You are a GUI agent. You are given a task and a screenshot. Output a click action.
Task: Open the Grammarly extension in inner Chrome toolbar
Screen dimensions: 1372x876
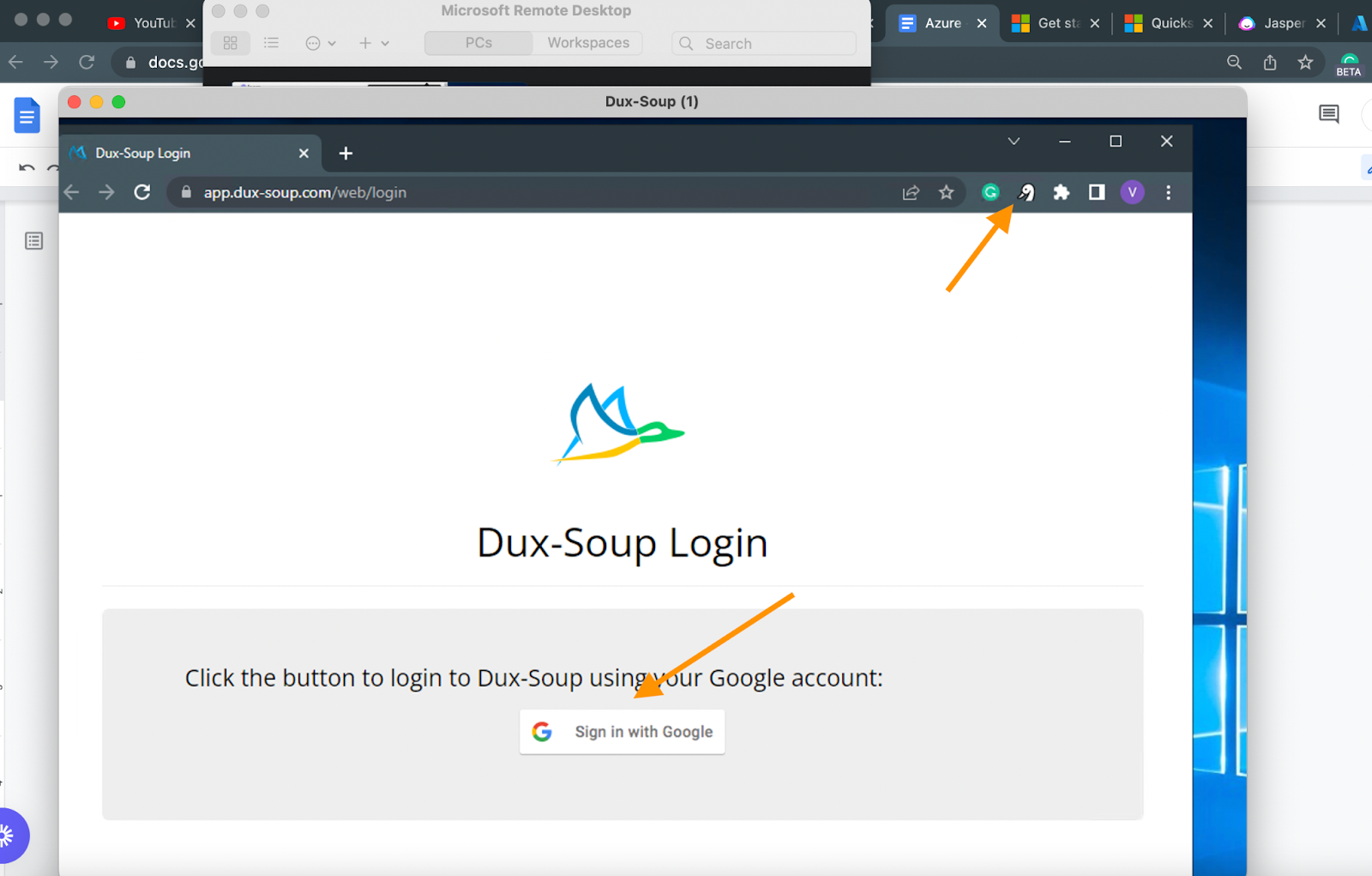tap(990, 192)
